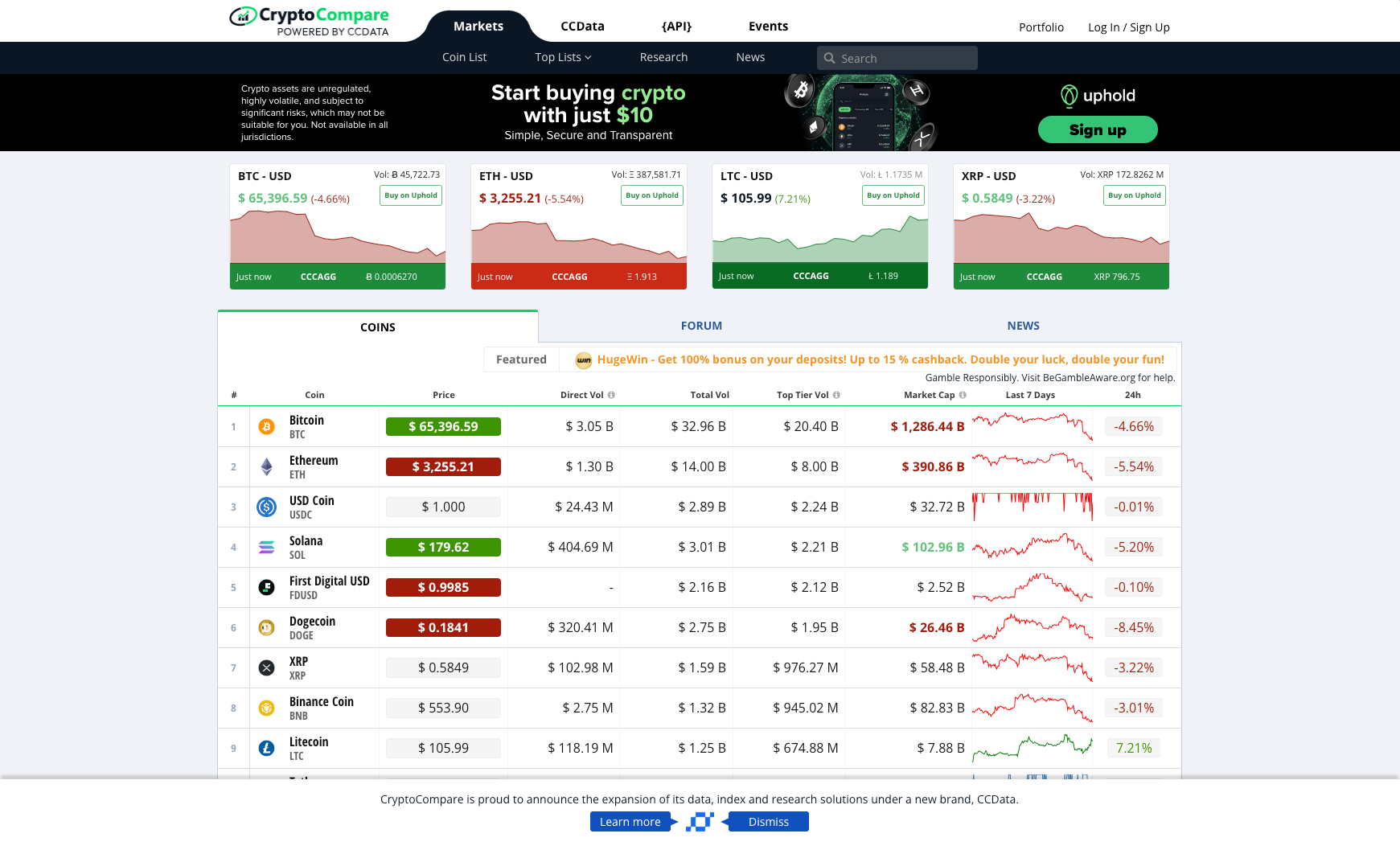Click the HugeWin featured logo icon
The width and height of the screenshot is (1400, 850).
coord(584,360)
